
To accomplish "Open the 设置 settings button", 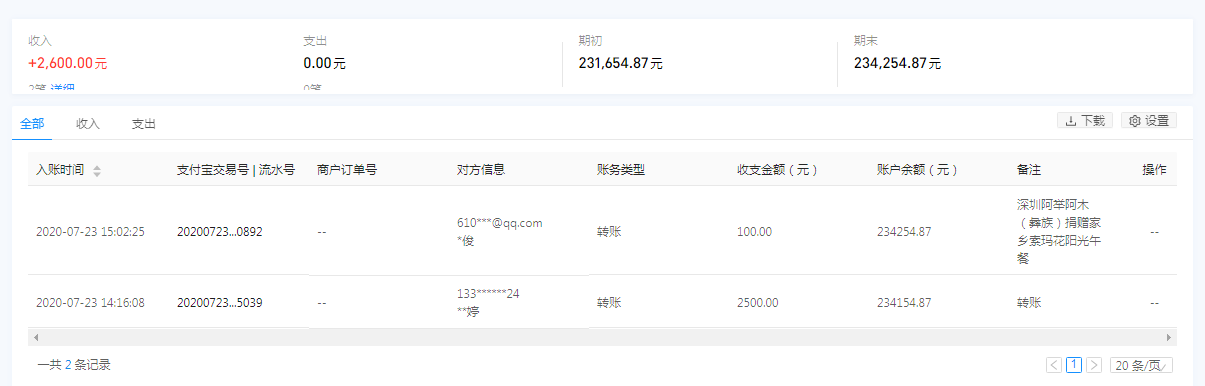I will [x=1149, y=121].
